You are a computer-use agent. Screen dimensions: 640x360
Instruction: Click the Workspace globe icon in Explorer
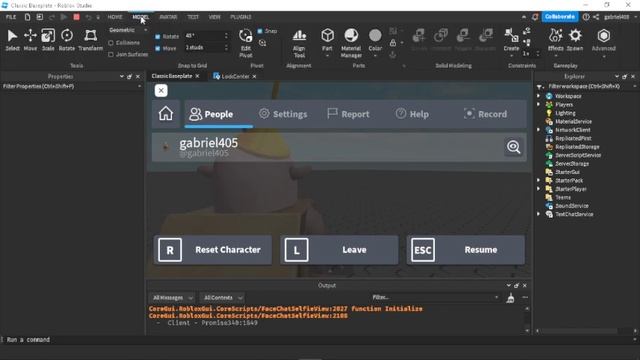pos(549,96)
